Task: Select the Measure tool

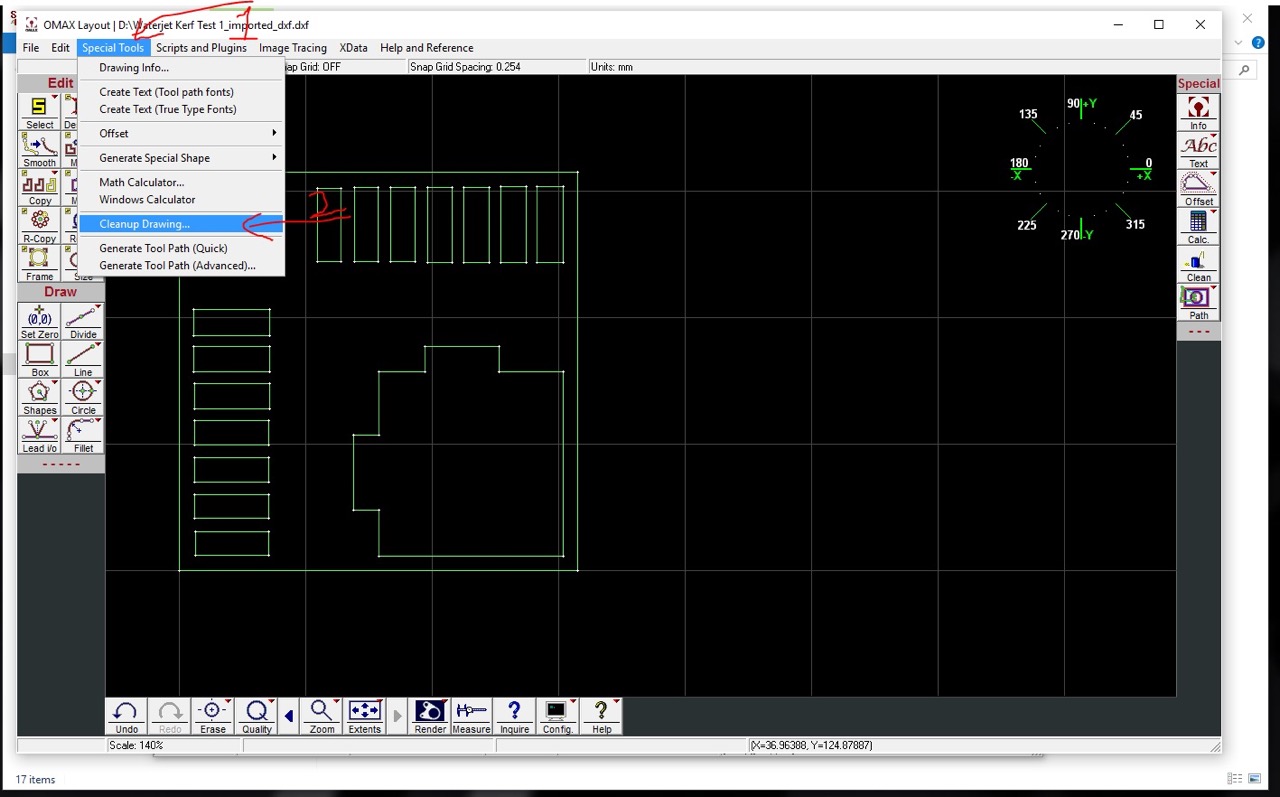Action: (471, 716)
